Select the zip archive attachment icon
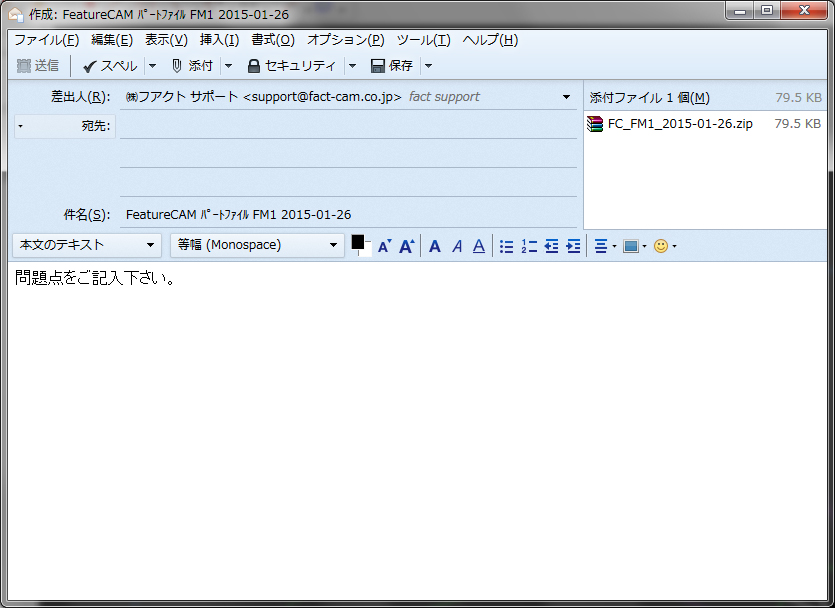 pyautogui.click(x=595, y=124)
